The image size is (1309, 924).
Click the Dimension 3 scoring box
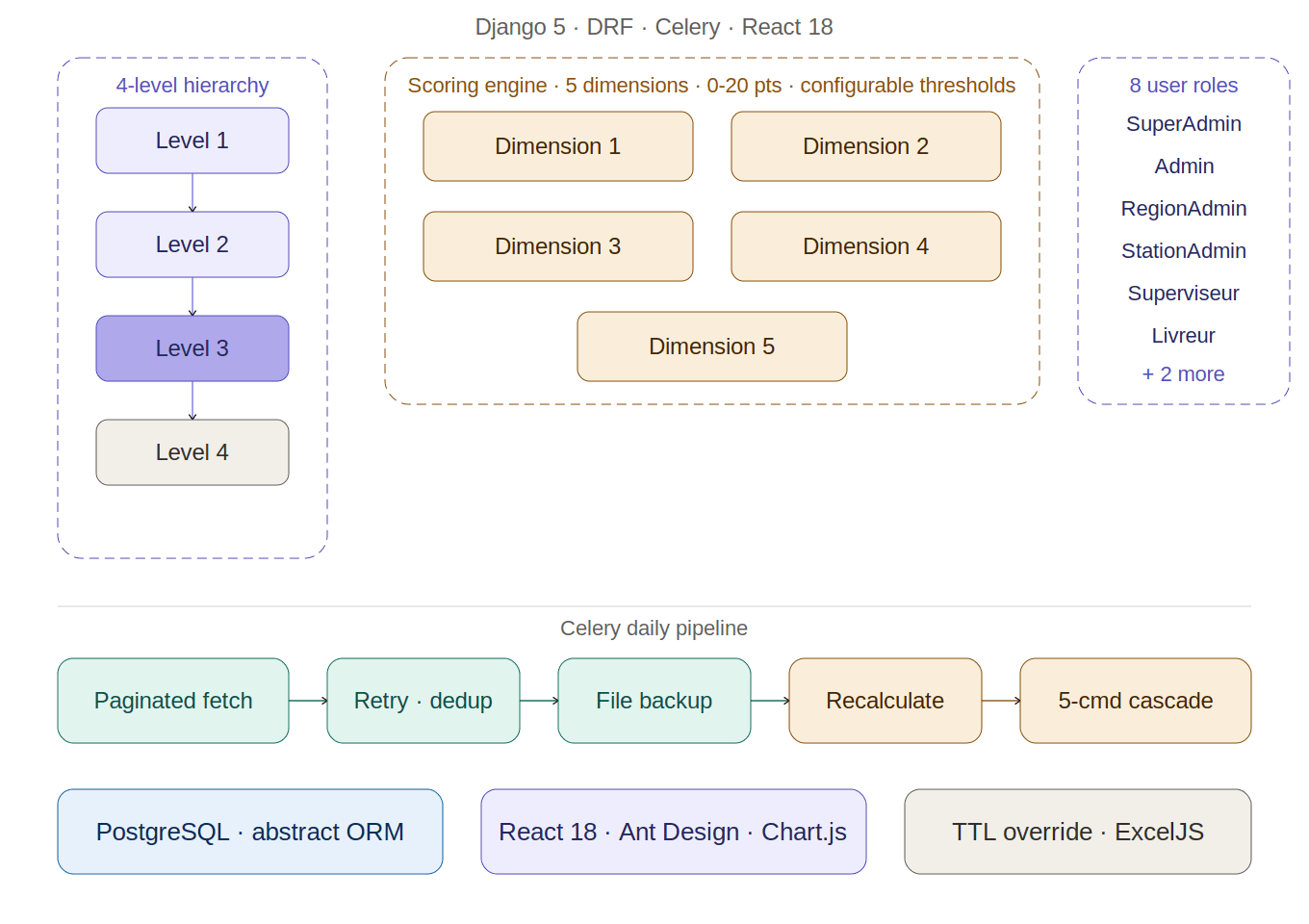tap(558, 246)
